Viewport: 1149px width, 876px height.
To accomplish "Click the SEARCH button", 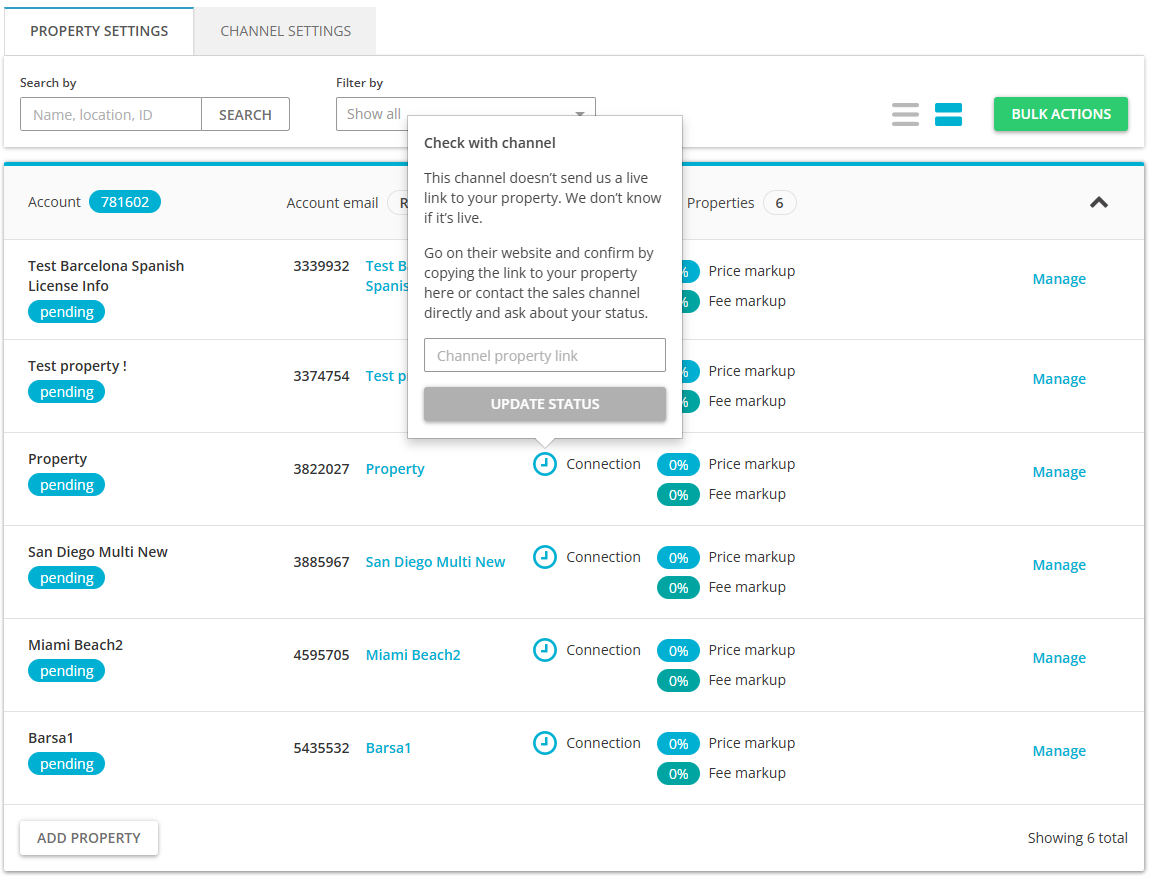I will click(245, 114).
